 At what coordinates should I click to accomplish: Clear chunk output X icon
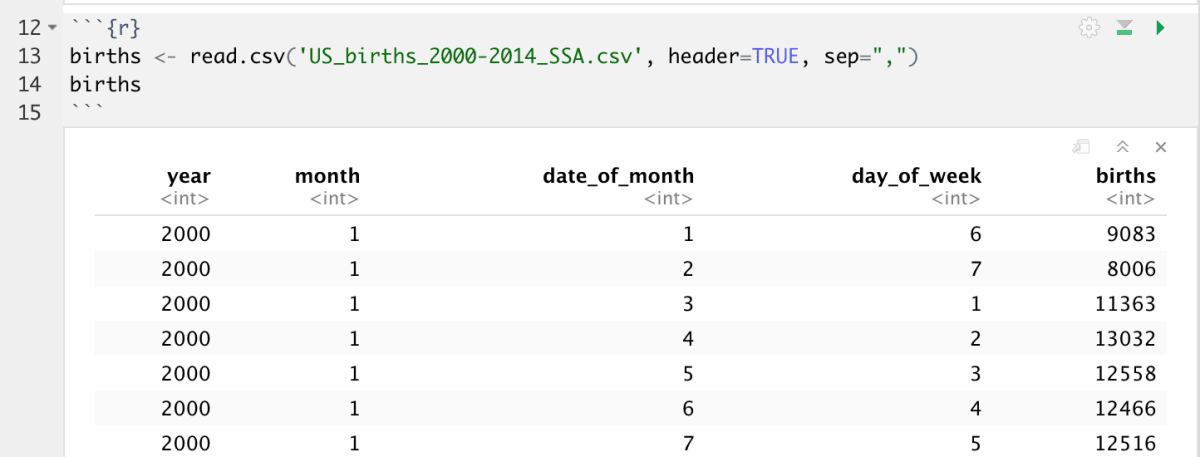(1161, 147)
